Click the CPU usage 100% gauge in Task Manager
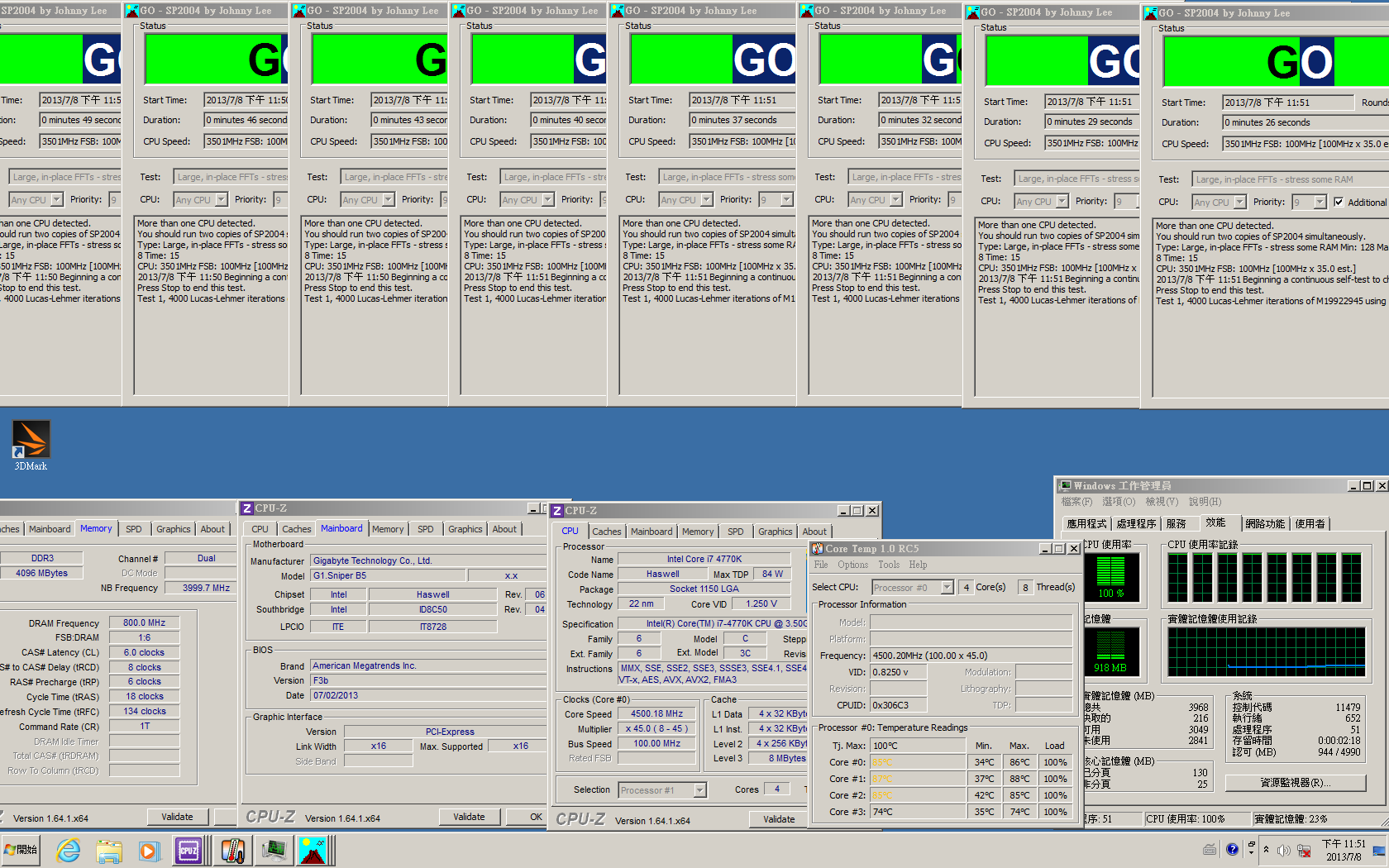 pos(1111,576)
